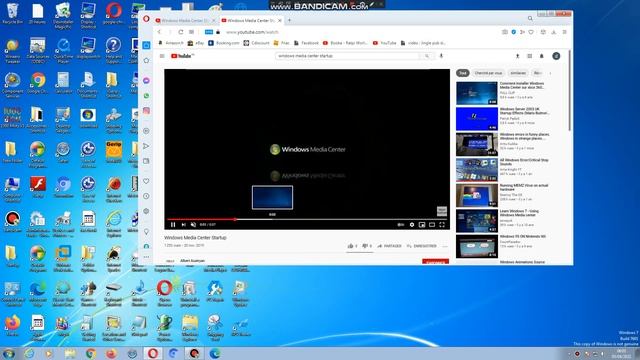Click the PARTAGER share button
This screenshot has height=360, width=640.
pos(389,246)
